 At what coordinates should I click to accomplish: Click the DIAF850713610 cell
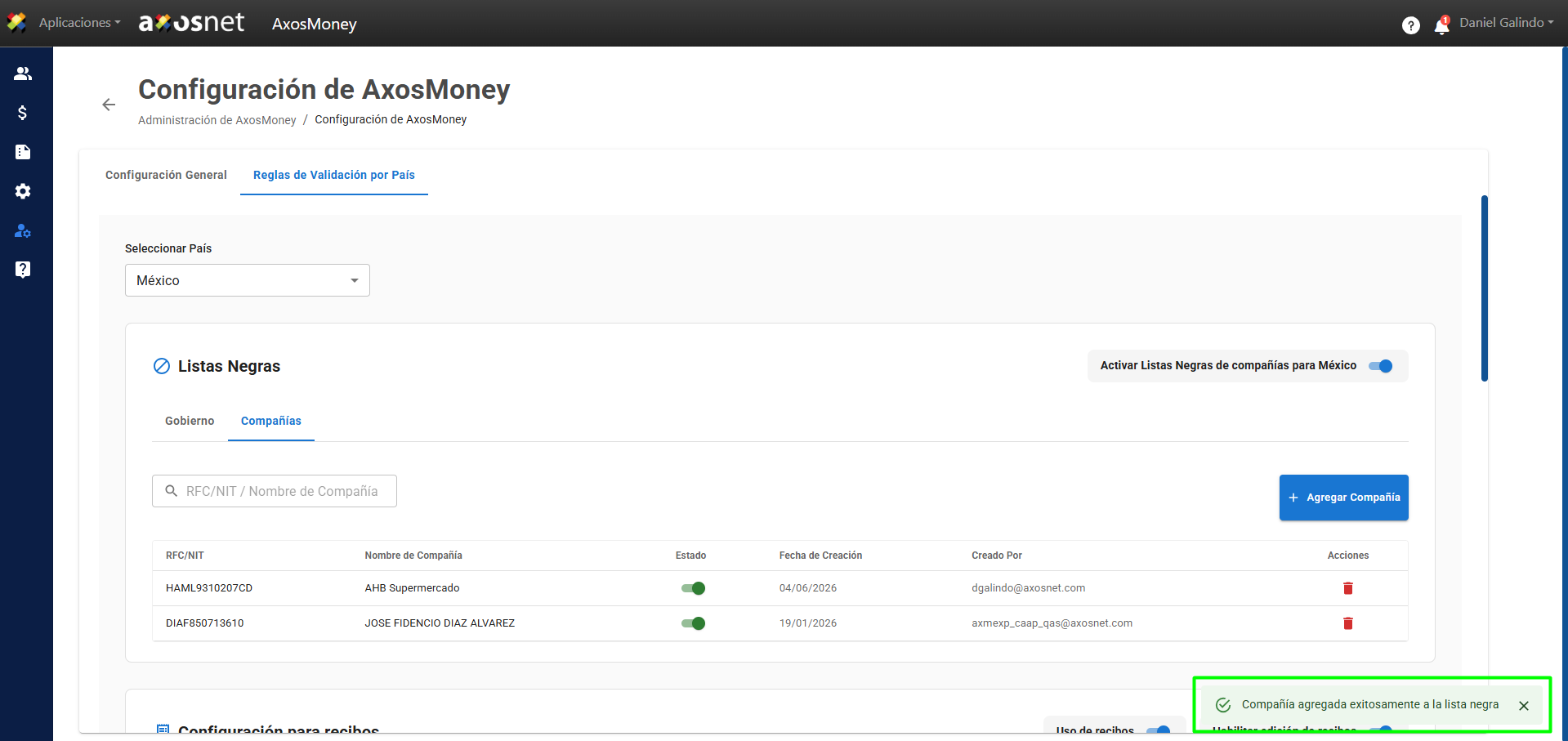coord(204,623)
